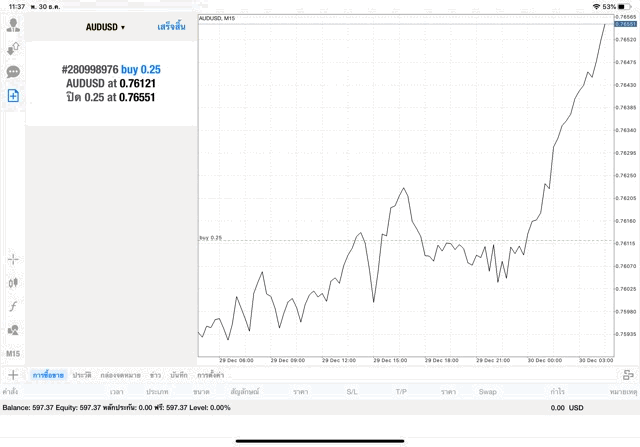Screen dimensions: 640x447
Task: Switch to the History tab (ประวัติ)
Action: (82, 375)
